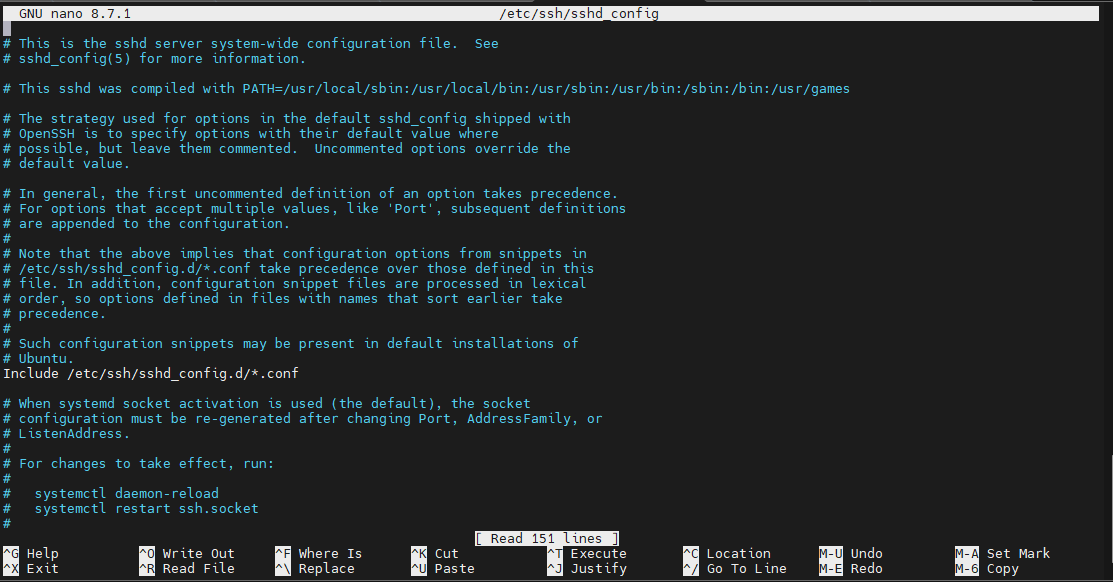Click the ^/ Go To Line shortcut
This screenshot has height=582, width=1113.
point(735,569)
